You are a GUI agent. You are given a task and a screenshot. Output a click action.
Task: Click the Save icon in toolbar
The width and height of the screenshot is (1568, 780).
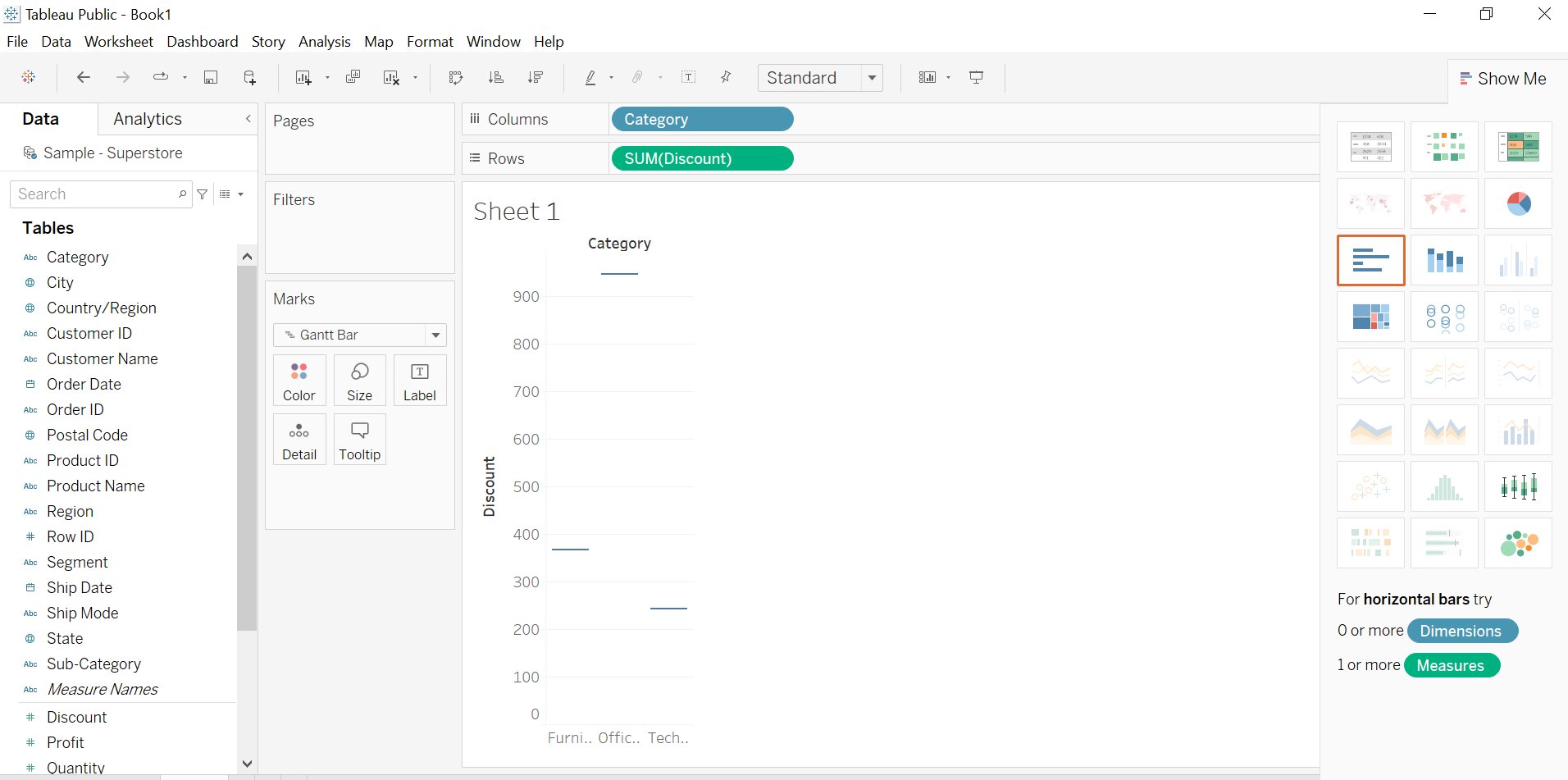[211, 77]
